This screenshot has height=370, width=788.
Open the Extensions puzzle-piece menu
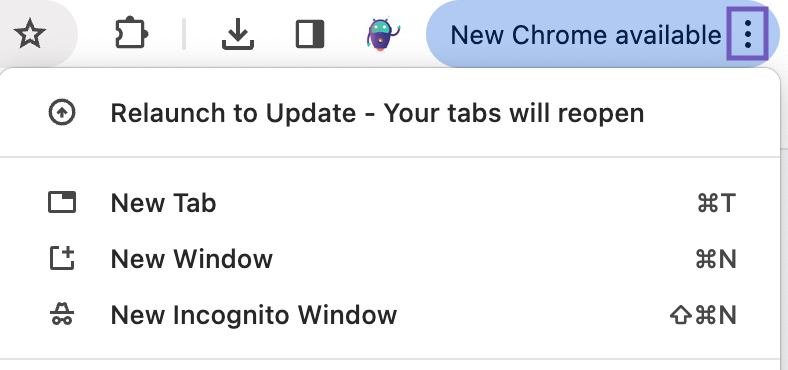tap(131, 34)
